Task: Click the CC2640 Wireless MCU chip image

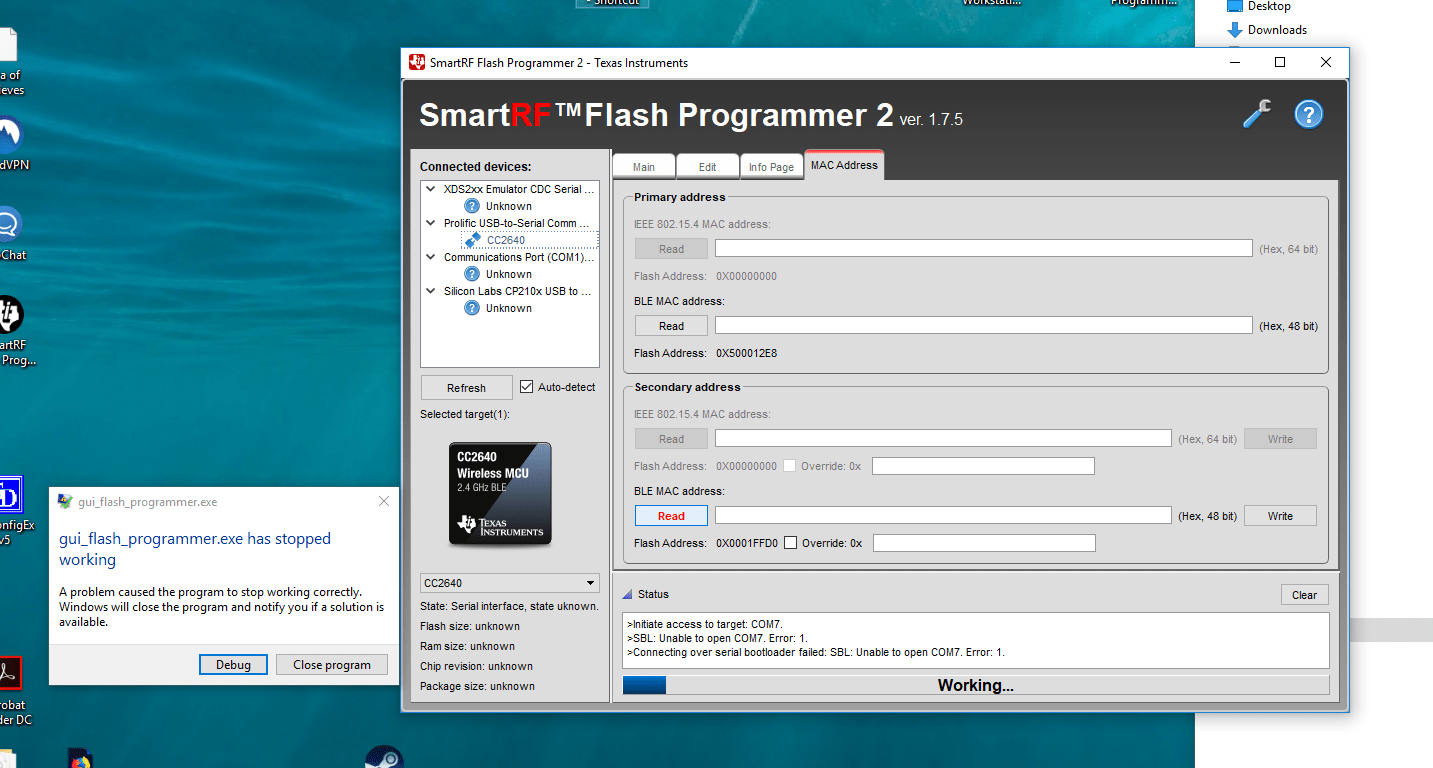Action: [x=500, y=494]
